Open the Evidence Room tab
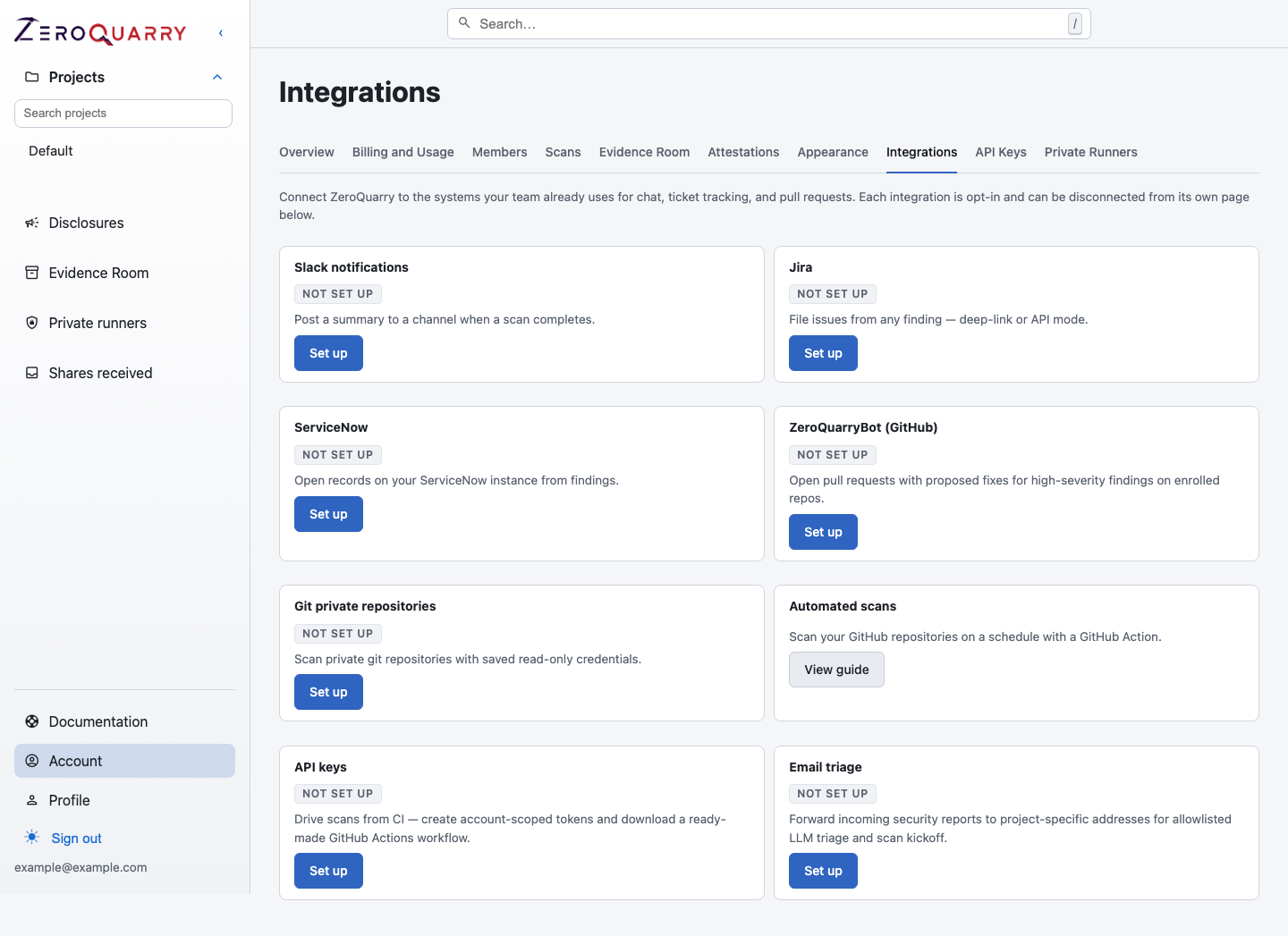Image resolution: width=1288 pixels, height=936 pixels. pyautogui.click(x=645, y=152)
